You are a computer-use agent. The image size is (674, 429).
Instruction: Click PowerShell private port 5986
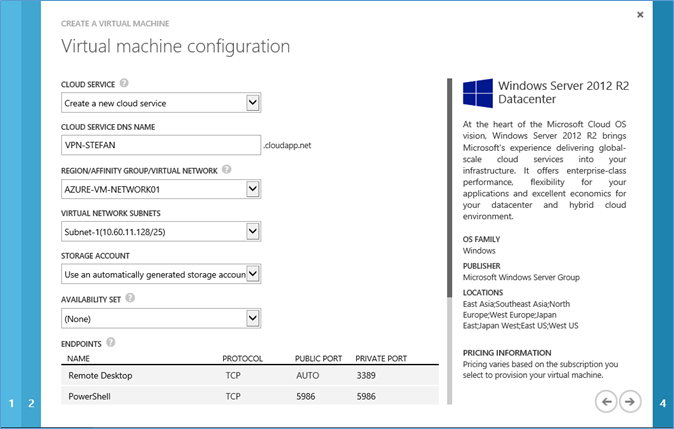[x=366, y=396]
